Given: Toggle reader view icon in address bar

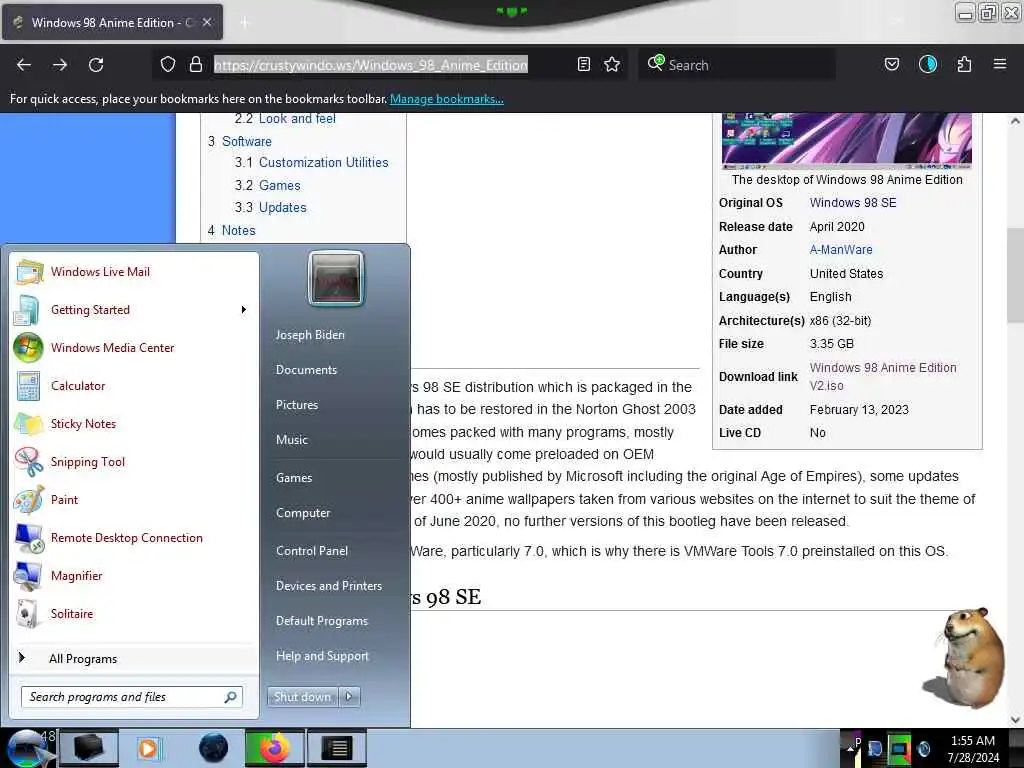Looking at the screenshot, I should (584, 65).
